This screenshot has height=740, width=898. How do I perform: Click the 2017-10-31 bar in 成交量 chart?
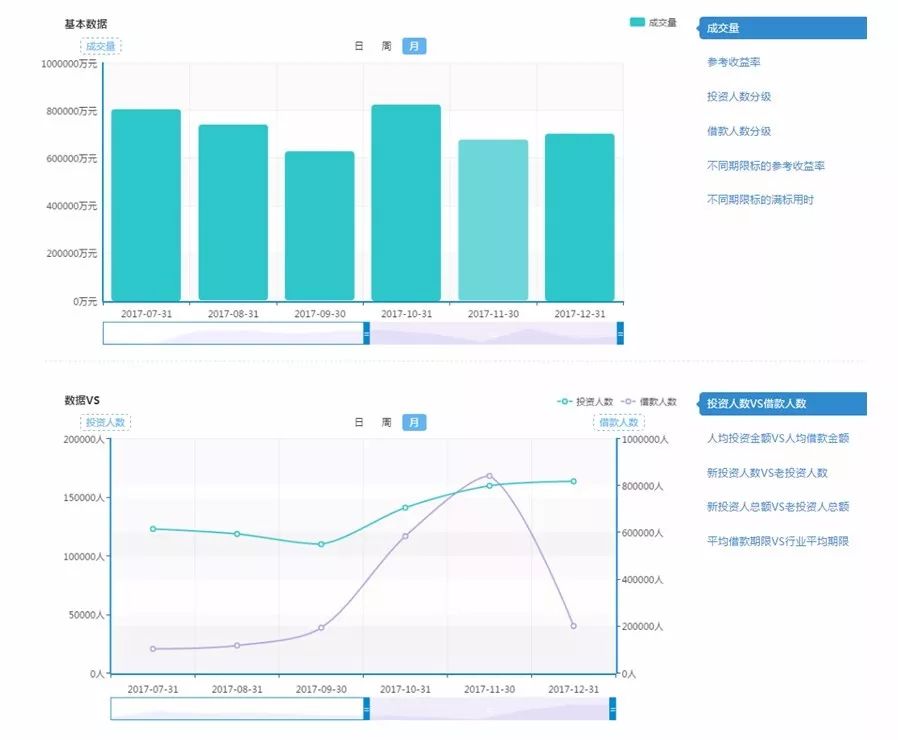[x=406, y=203]
